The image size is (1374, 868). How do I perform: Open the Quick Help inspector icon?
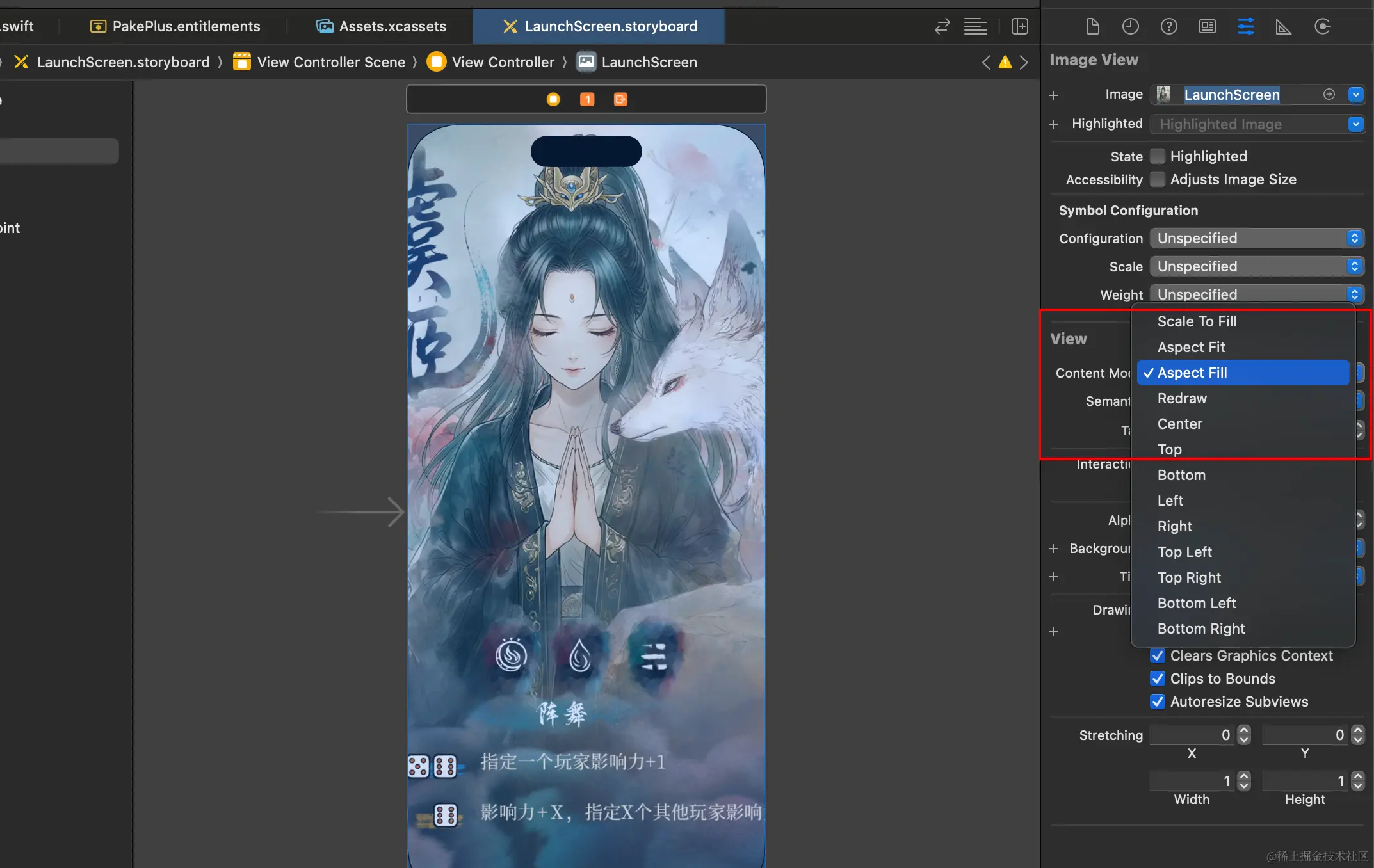(1169, 26)
